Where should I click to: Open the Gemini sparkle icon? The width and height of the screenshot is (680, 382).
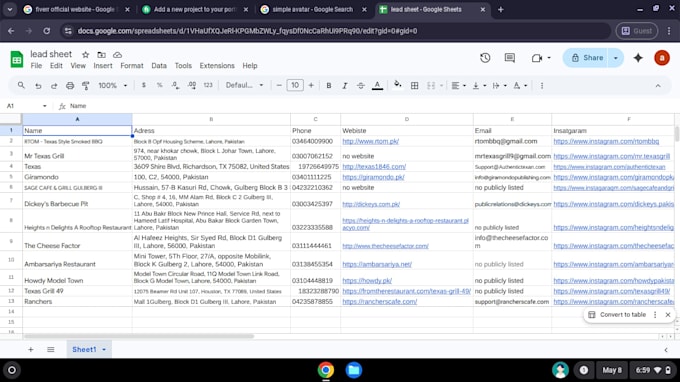click(x=638, y=58)
